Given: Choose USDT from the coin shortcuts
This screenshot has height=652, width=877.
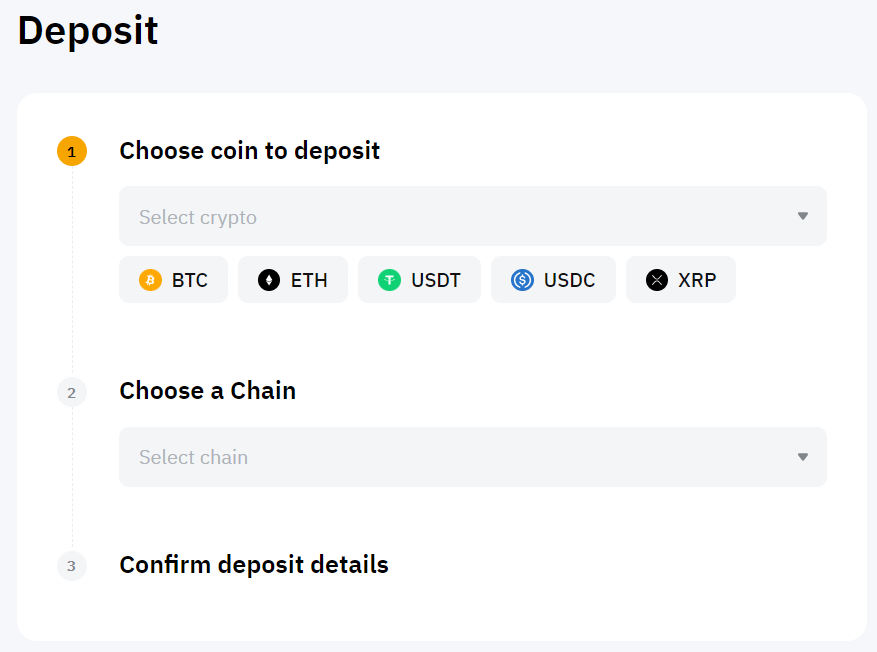Looking at the screenshot, I should (419, 280).
